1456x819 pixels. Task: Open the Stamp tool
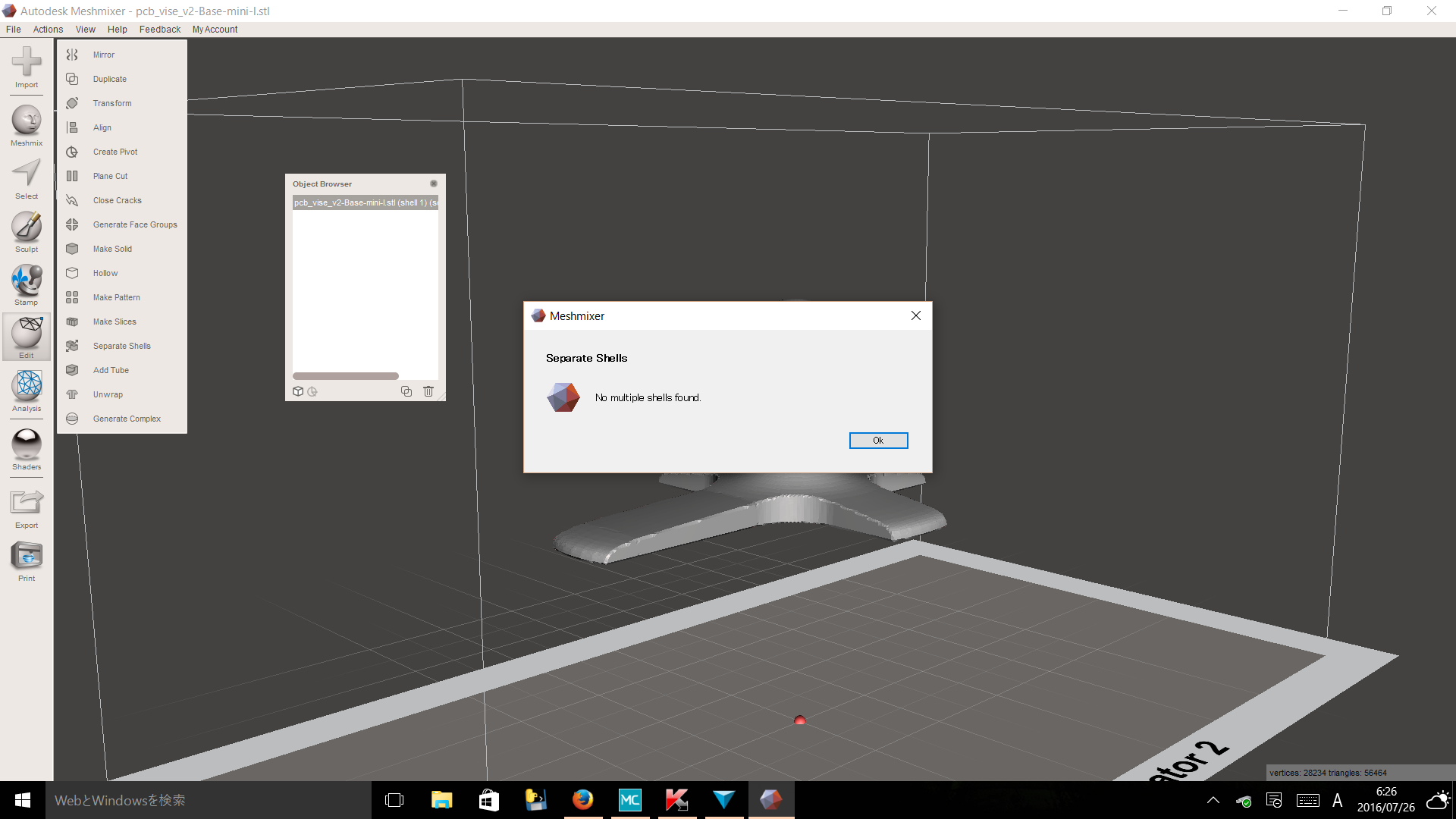click(27, 285)
